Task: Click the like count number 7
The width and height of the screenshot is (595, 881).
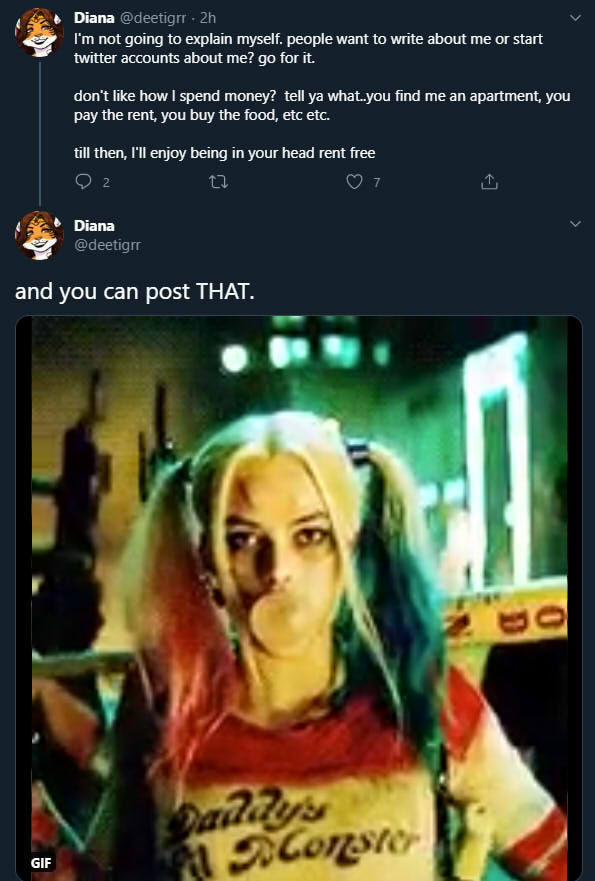Action: (x=376, y=182)
